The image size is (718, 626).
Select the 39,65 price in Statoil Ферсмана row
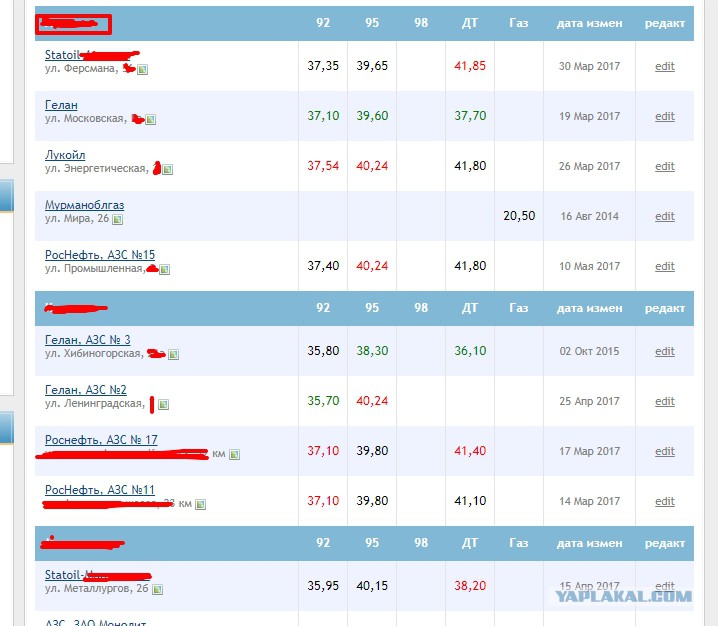pos(372,66)
